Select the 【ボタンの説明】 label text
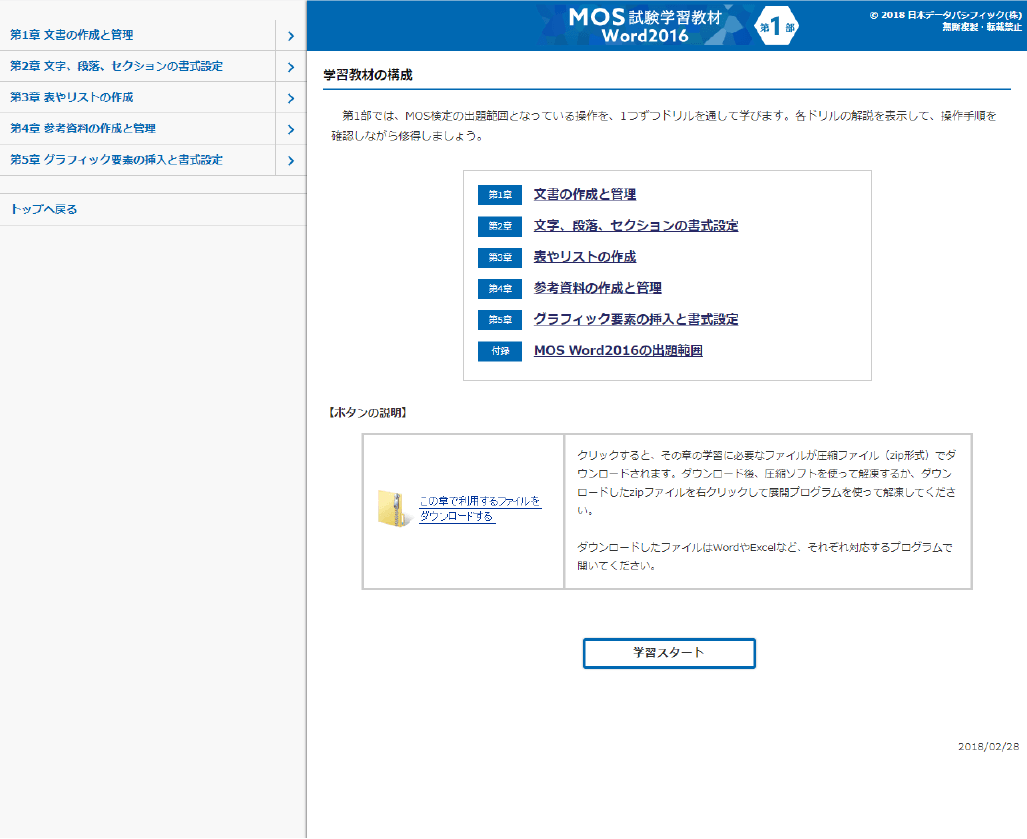The height and width of the screenshot is (839, 1027). (367, 413)
